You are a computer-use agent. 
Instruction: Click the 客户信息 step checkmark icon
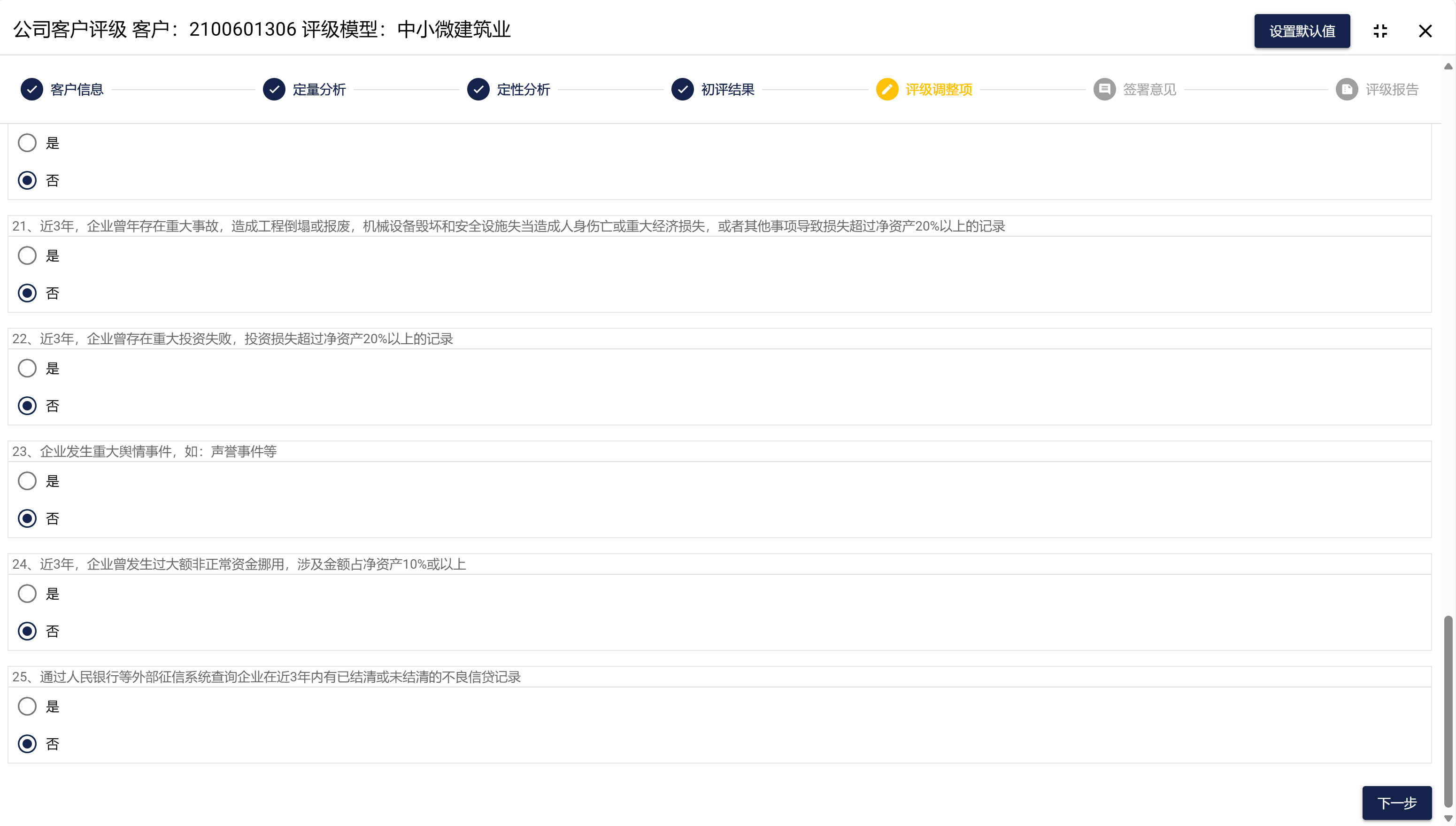[32, 90]
